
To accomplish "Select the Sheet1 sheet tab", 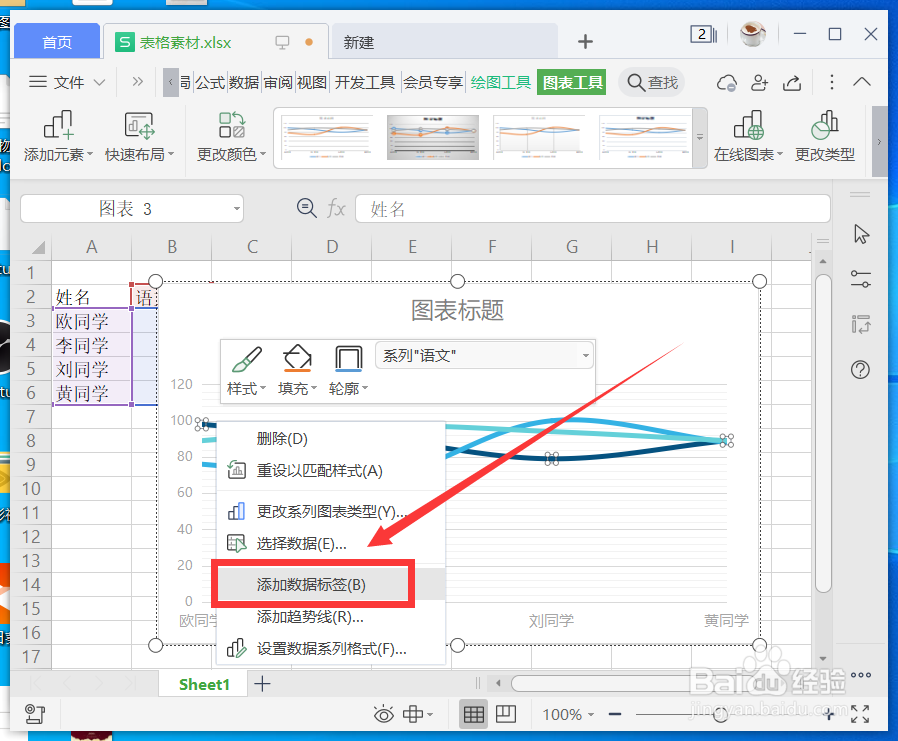I will pos(203,684).
